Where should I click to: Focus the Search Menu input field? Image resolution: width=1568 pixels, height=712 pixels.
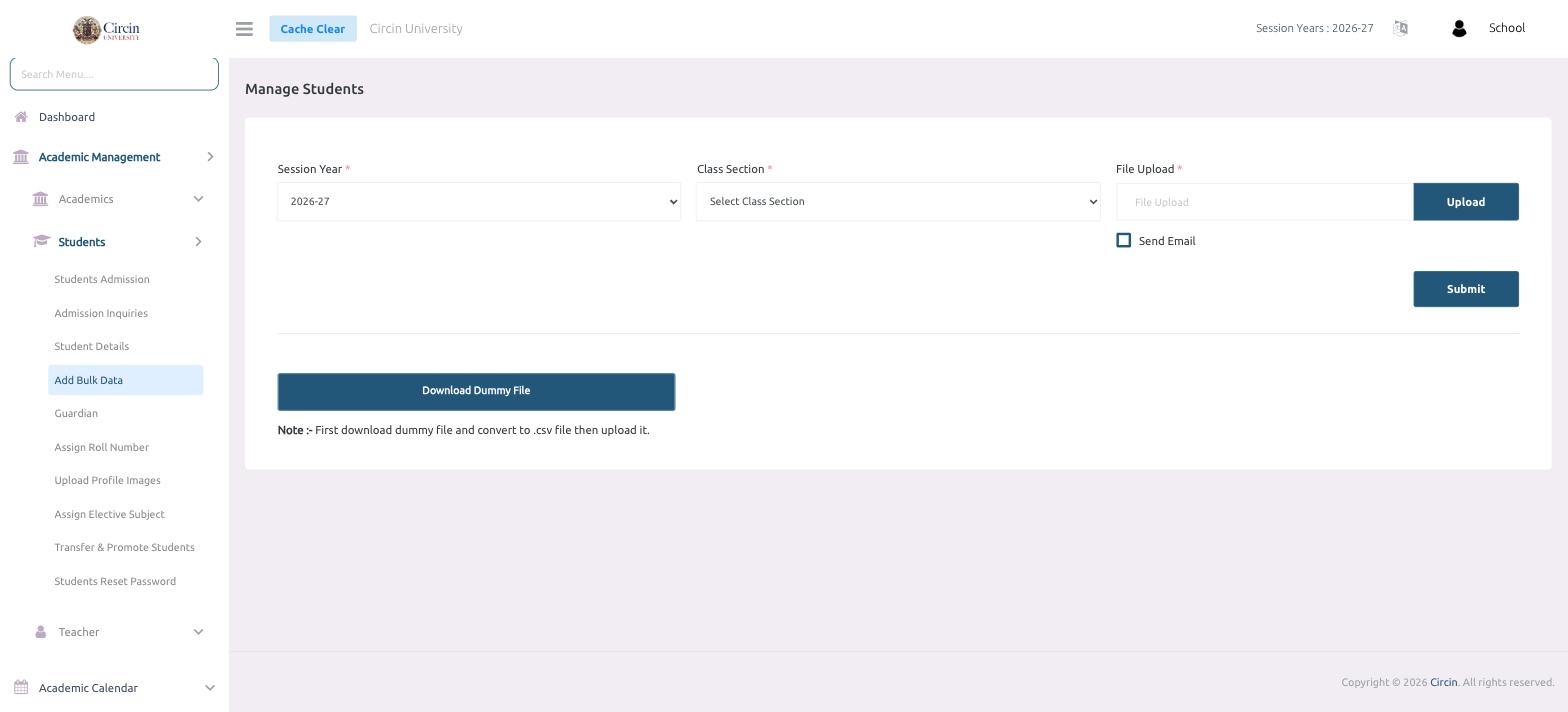pyautogui.click(x=114, y=74)
